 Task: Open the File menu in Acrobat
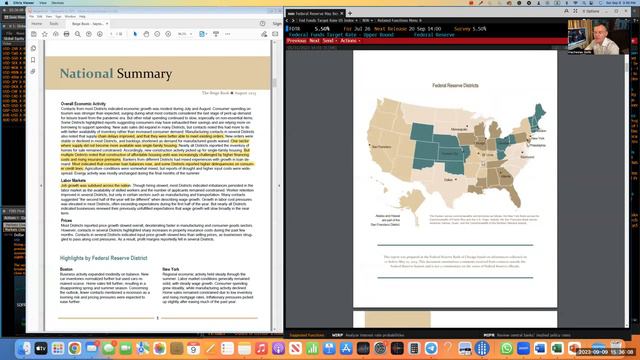tap(31, 17)
